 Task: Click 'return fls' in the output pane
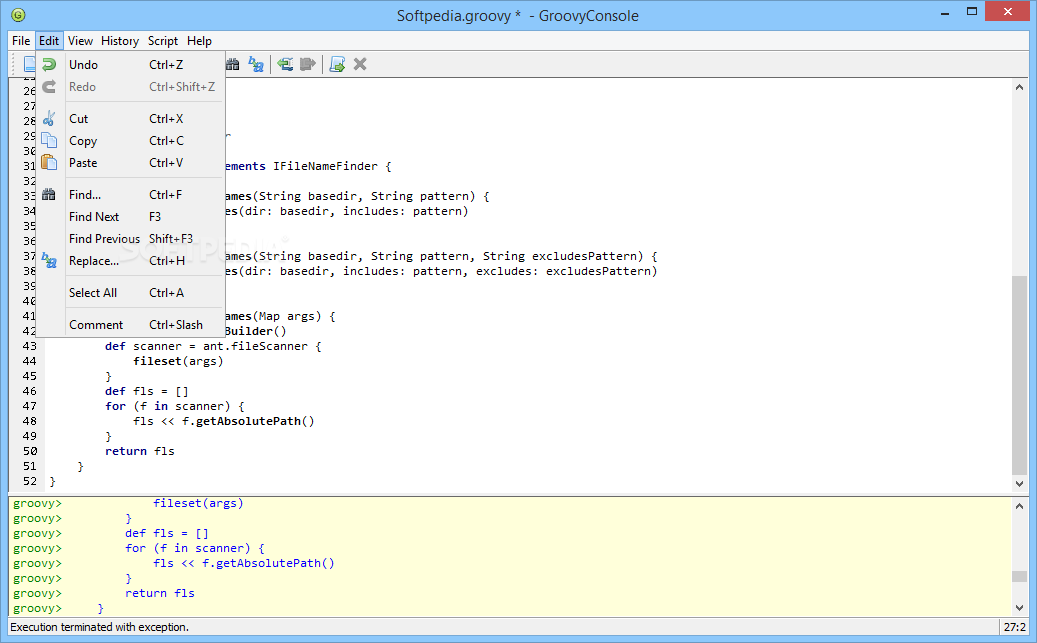pos(160,593)
